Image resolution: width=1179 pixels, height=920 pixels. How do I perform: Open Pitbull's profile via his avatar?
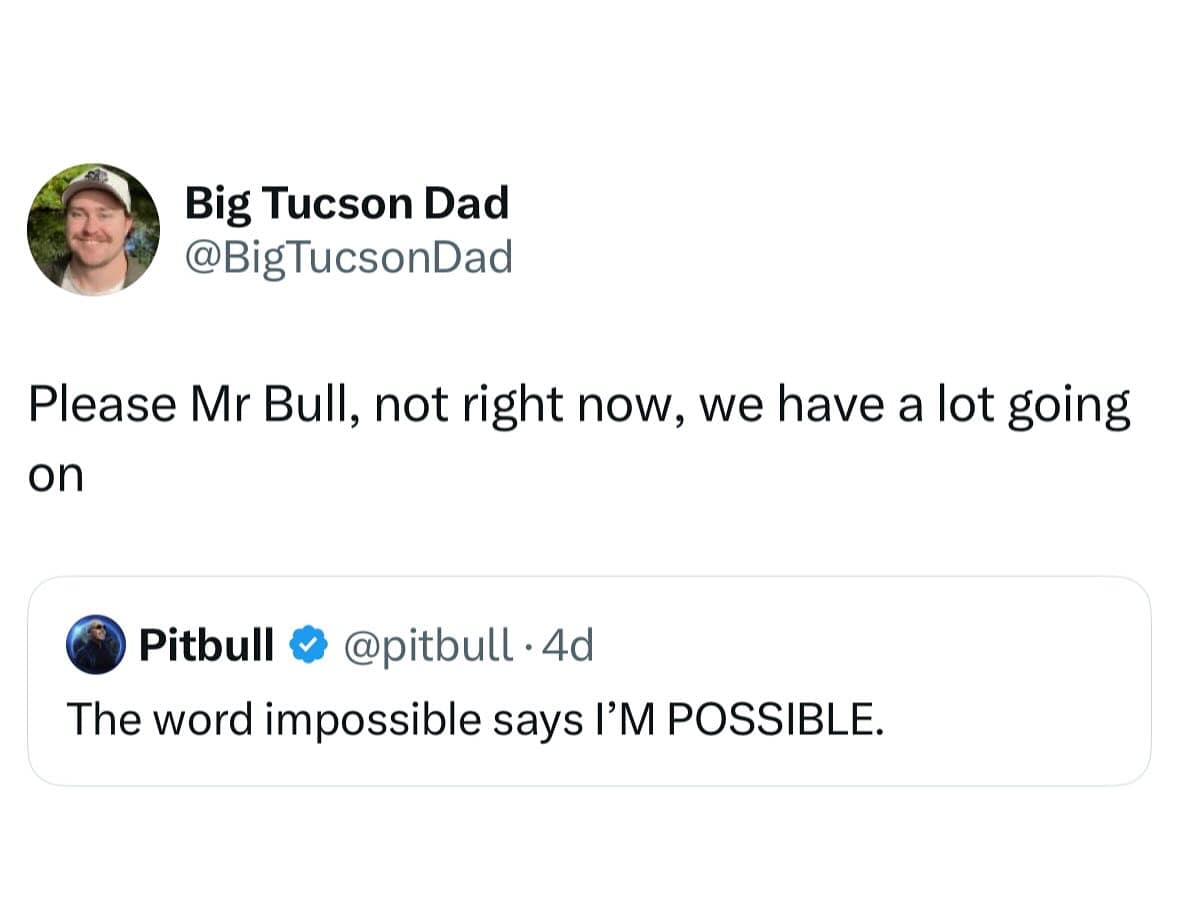[x=95, y=645]
